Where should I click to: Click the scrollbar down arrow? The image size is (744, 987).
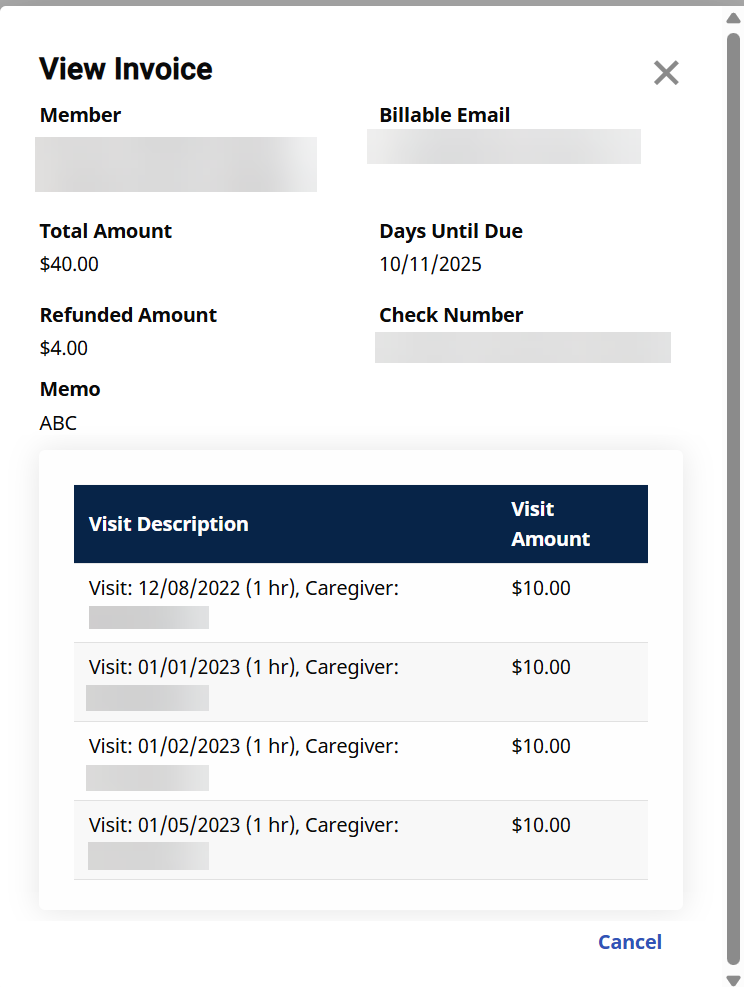coord(733,978)
